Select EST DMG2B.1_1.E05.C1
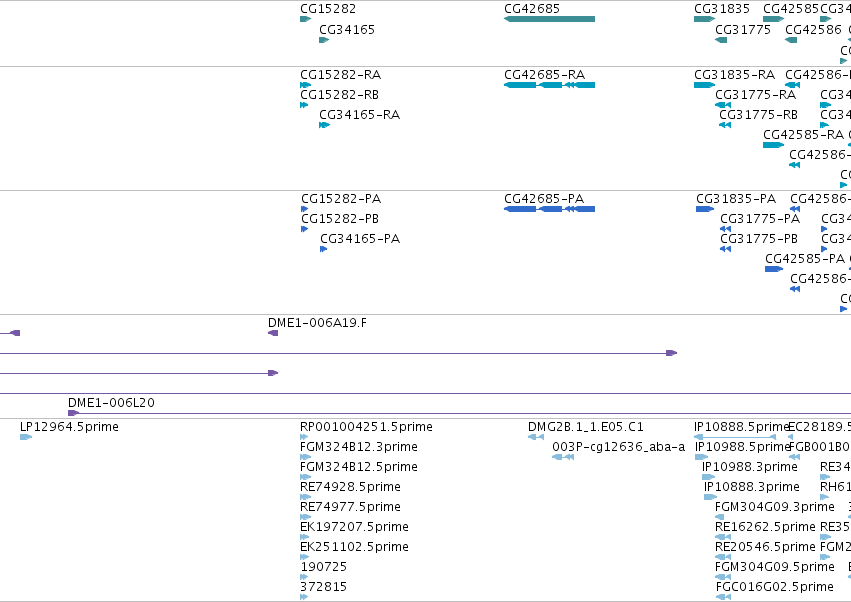This screenshot has height=602, width=851. click(x=586, y=427)
